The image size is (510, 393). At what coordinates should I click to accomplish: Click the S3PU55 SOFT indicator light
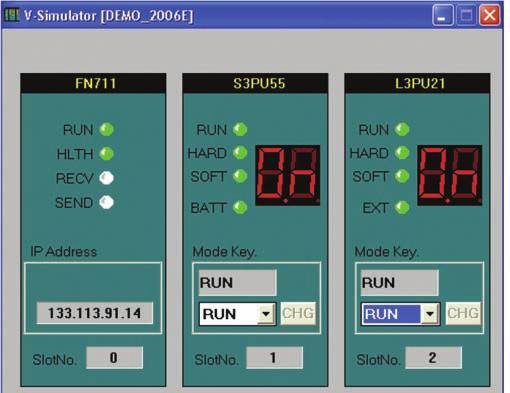[x=240, y=176]
